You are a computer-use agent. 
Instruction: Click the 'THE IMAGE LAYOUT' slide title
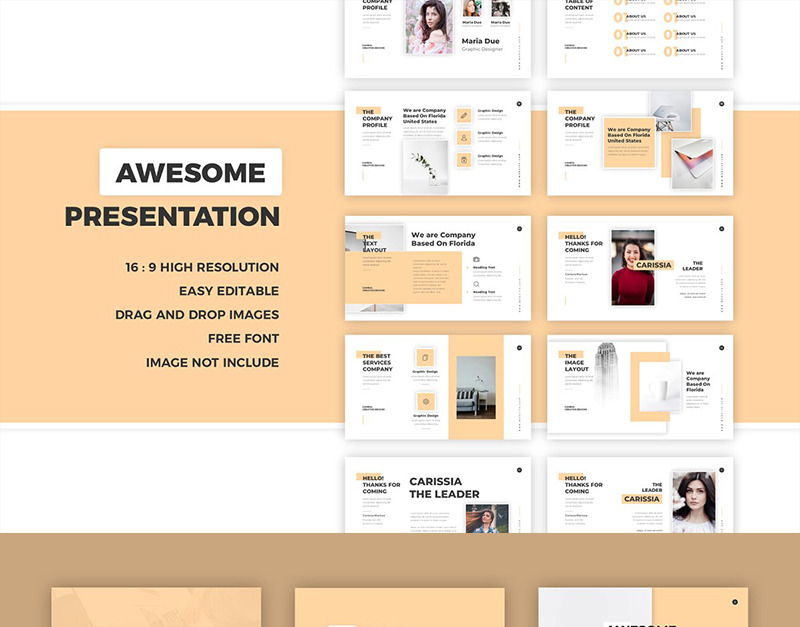pos(577,362)
